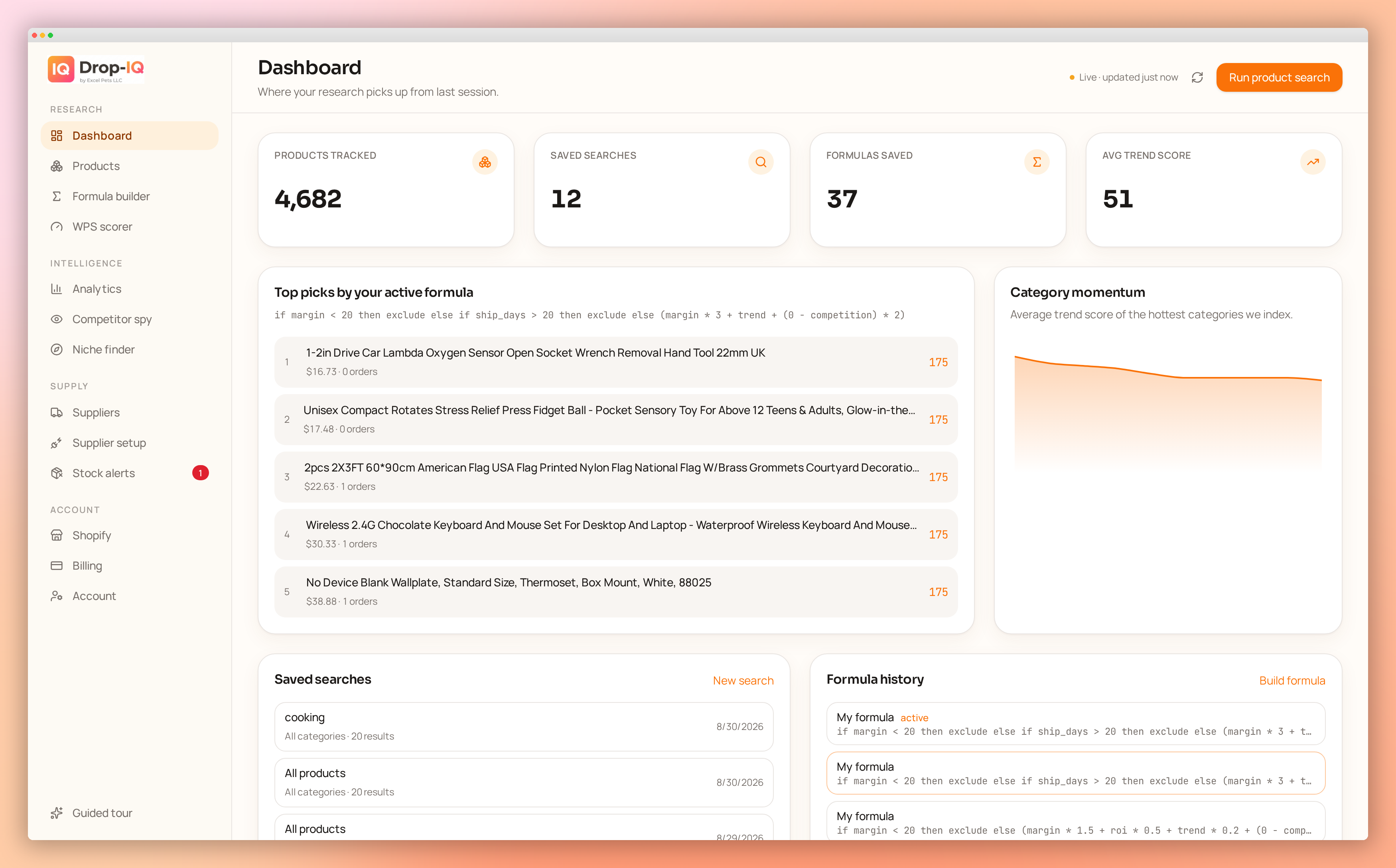Open the Oxygen Sensor Wrench product row
The width and height of the screenshot is (1396, 868).
(616, 362)
